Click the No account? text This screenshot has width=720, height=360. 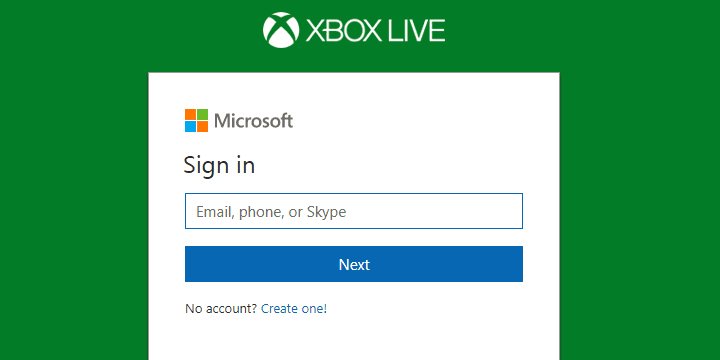coord(221,309)
